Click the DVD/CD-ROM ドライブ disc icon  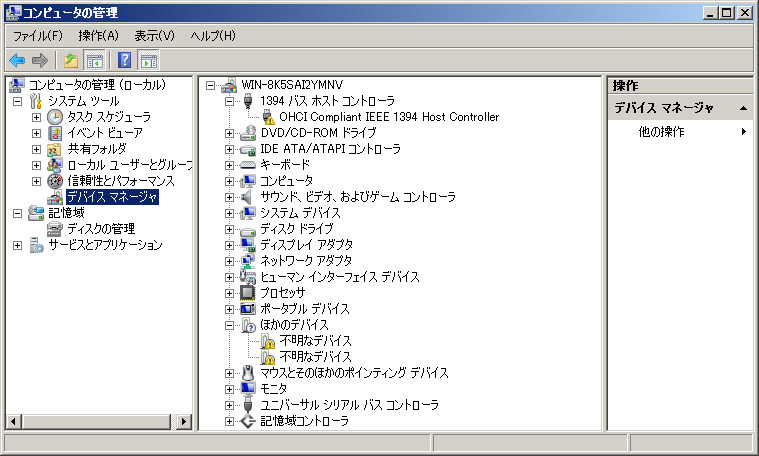click(x=248, y=133)
